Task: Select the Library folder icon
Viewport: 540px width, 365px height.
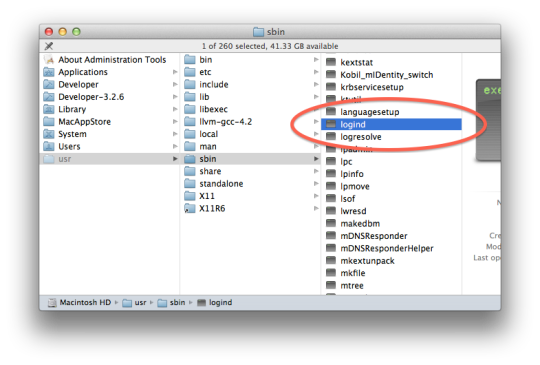Action: 49,109
